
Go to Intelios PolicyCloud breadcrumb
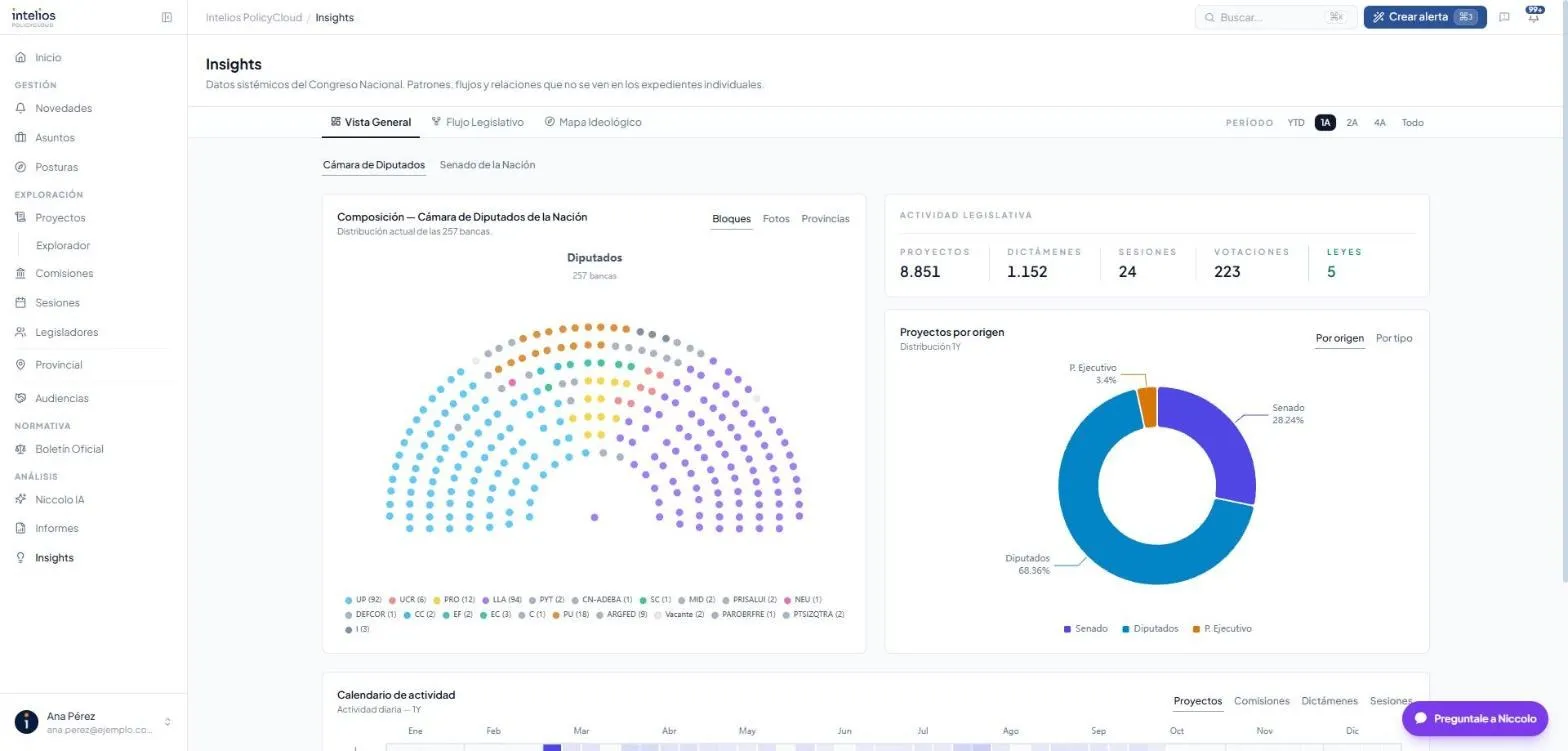[x=253, y=18]
